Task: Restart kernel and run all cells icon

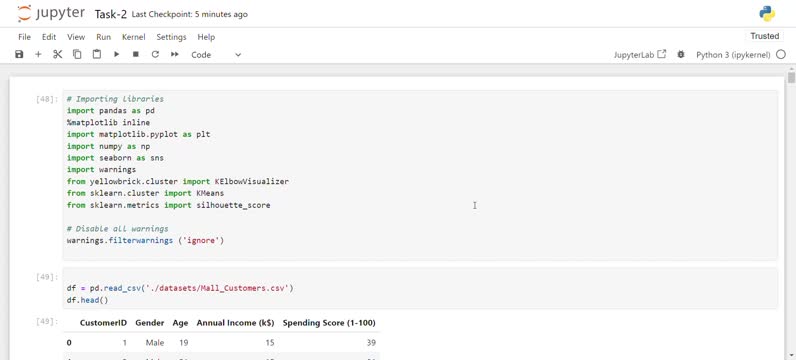Action: coord(175,54)
